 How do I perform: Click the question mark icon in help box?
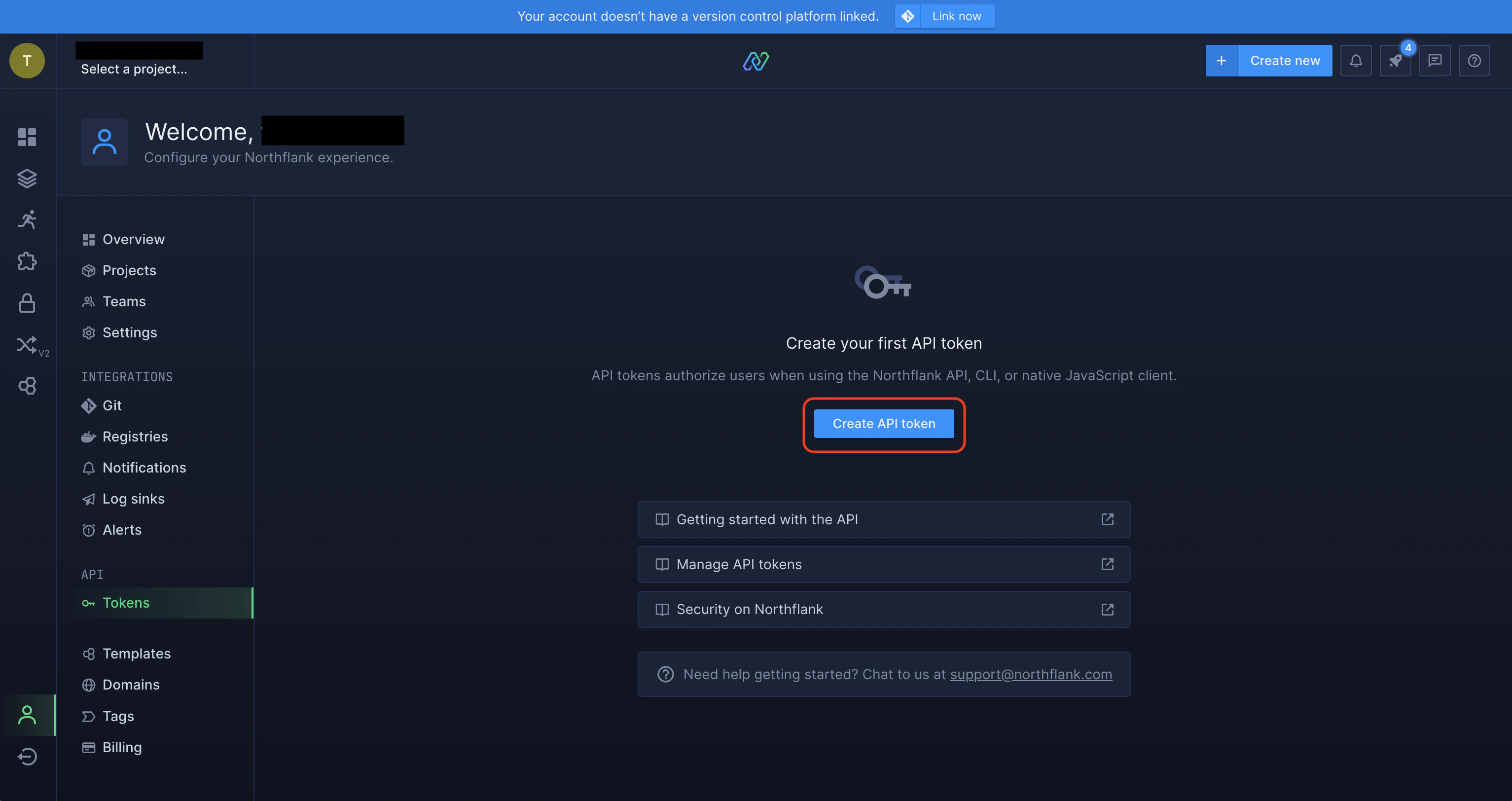(665, 674)
